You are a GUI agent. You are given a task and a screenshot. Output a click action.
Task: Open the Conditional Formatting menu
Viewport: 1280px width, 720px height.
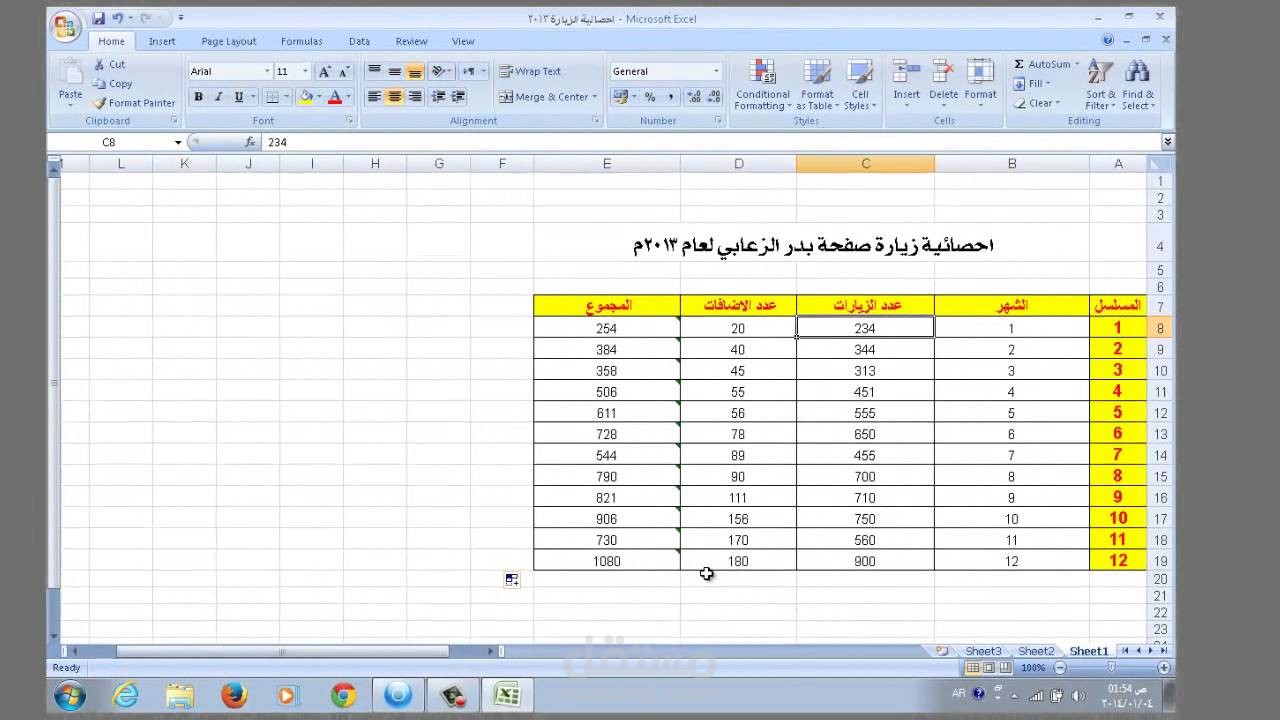762,85
